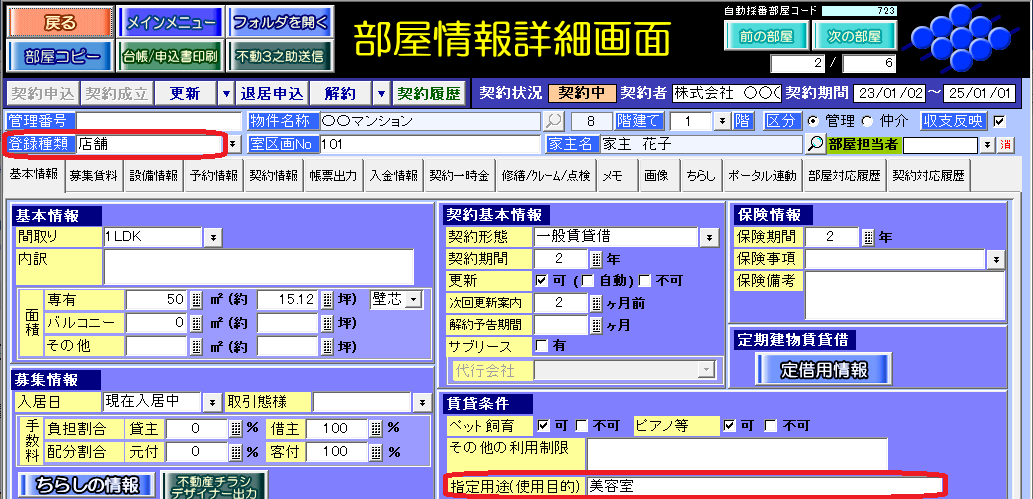1033x499 pixels.
Task: Switch to the 募集賃料 tab
Action: coord(94,175)
